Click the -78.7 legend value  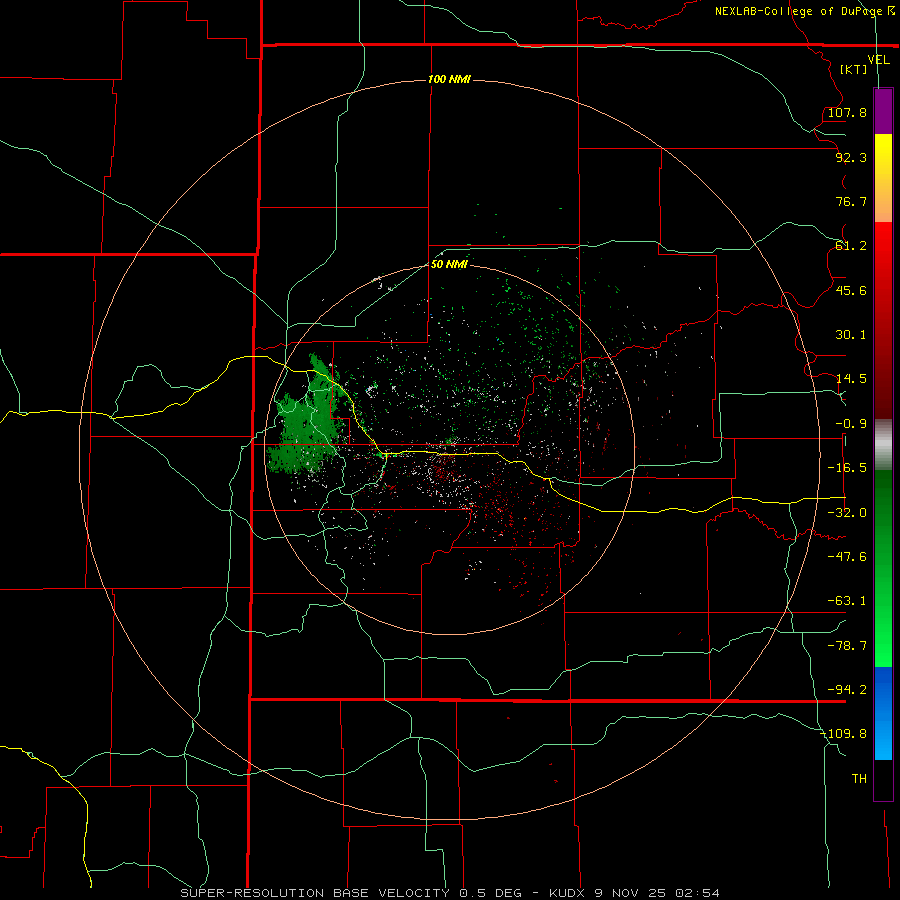tap(847, 646)
